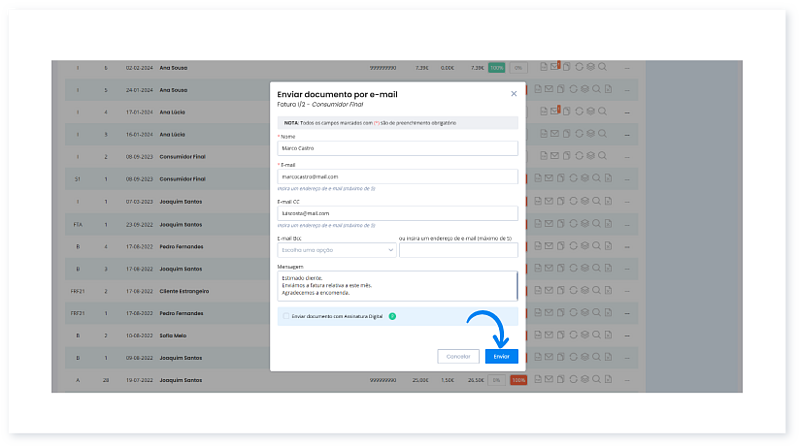
Task: Open the more options dots in the top row
Action: coord(627,67)
